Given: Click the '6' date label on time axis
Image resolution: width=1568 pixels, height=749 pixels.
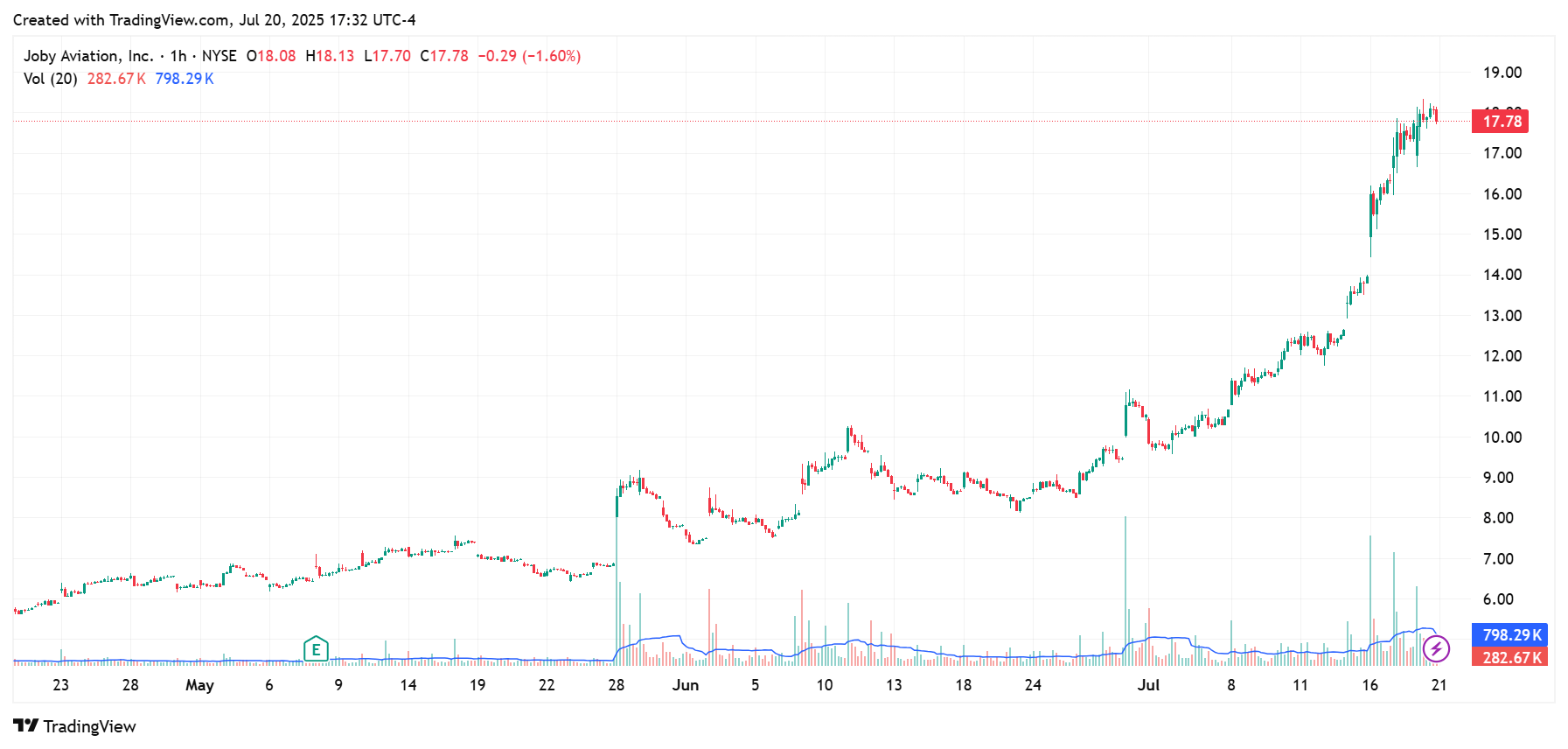Looking at the screenshot, I should 269,685.
